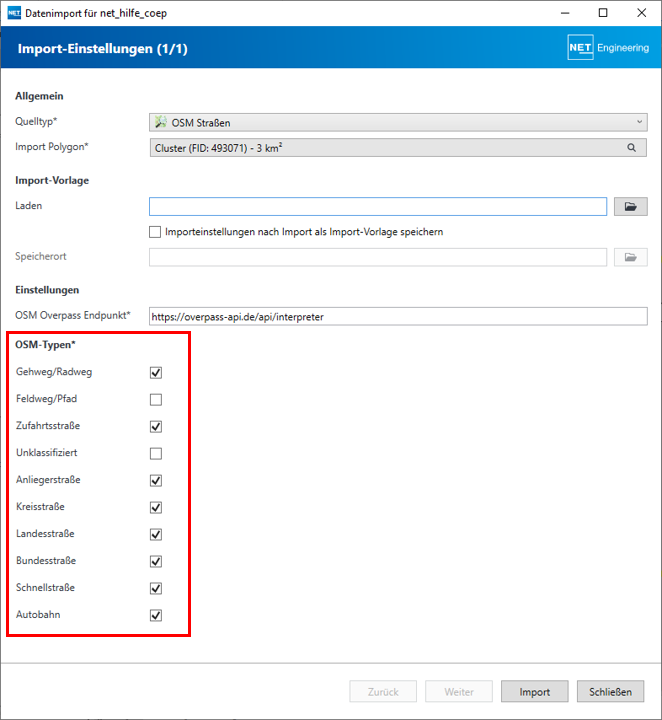Screen dimensions: 662x720
Task: Uncheck the Bundesstraße checkbox
Action: (156, 561)
